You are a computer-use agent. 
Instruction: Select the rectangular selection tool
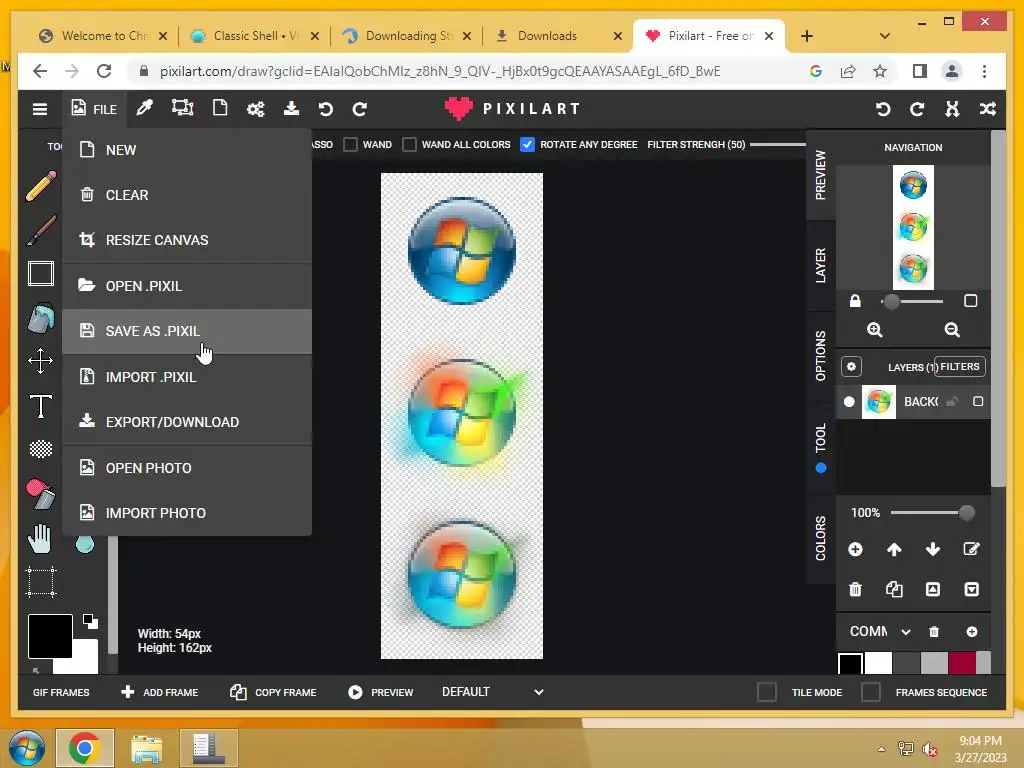40,582
